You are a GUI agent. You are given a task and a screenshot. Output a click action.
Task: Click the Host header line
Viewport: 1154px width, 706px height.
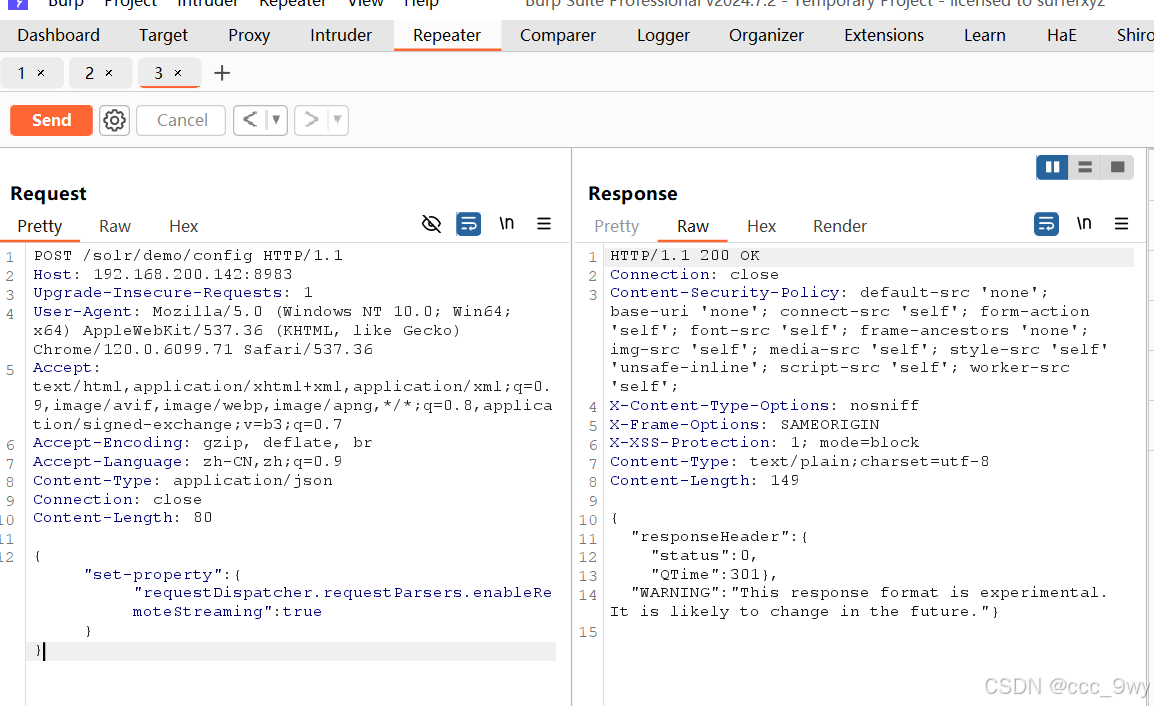163,275
